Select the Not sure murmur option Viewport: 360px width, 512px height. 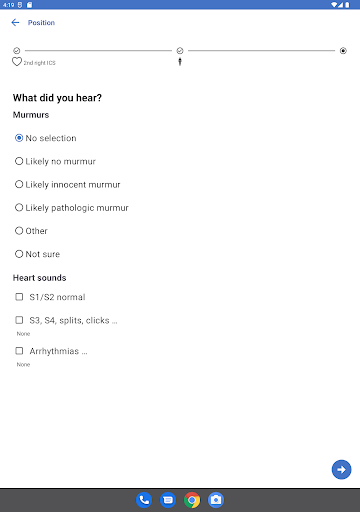[x=37, y=254]
